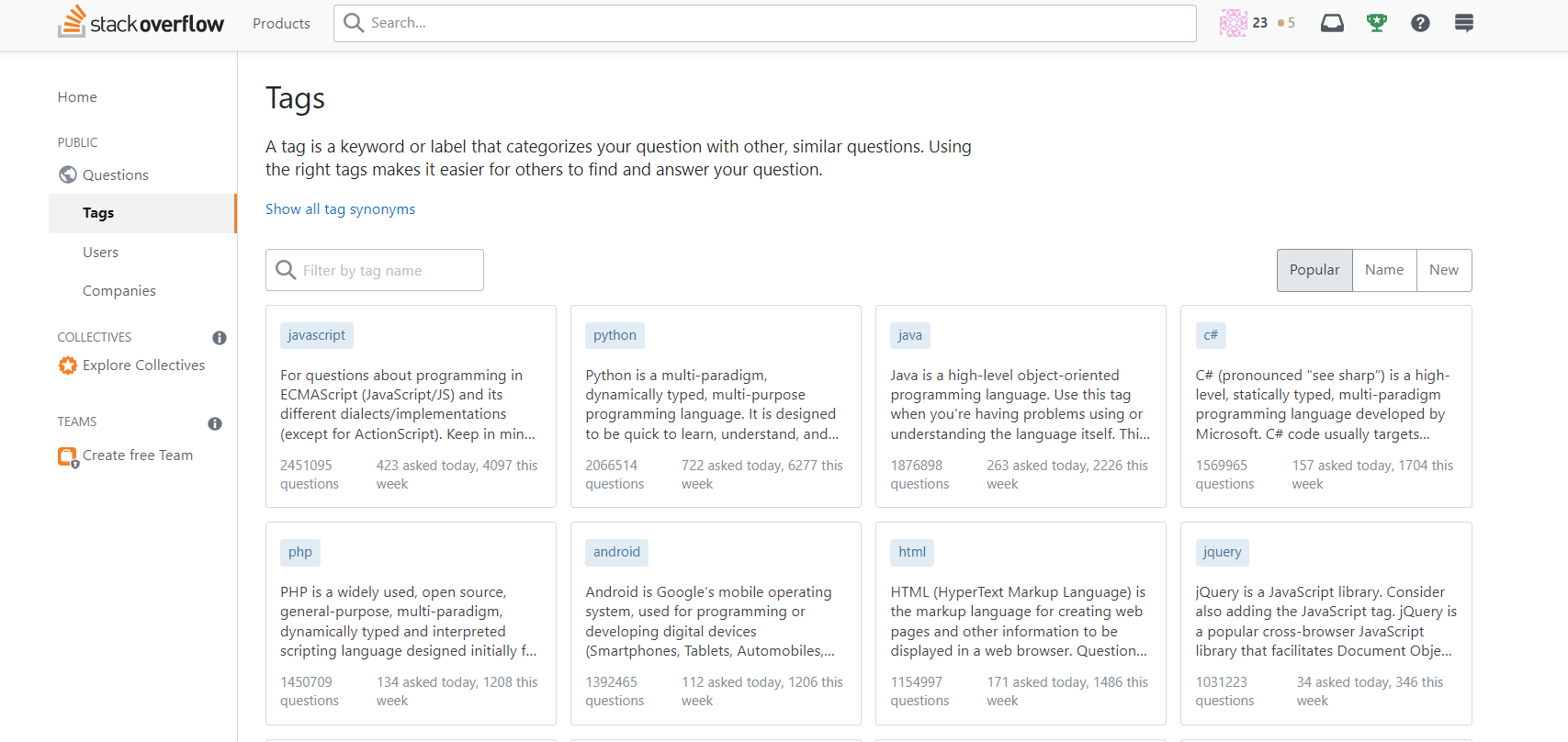Viewport: 1568px width, 742px height.
Task: Sort tags by Name
Action: tap(1384, 270)
